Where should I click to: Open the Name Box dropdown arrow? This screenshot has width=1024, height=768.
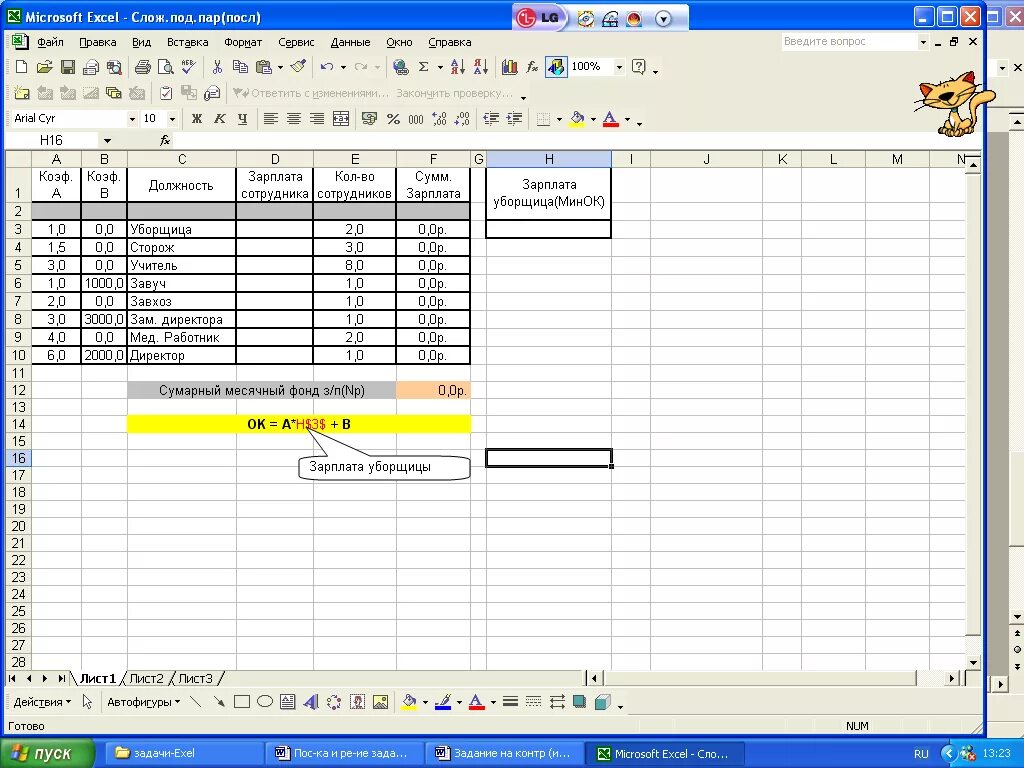(107, 140)
